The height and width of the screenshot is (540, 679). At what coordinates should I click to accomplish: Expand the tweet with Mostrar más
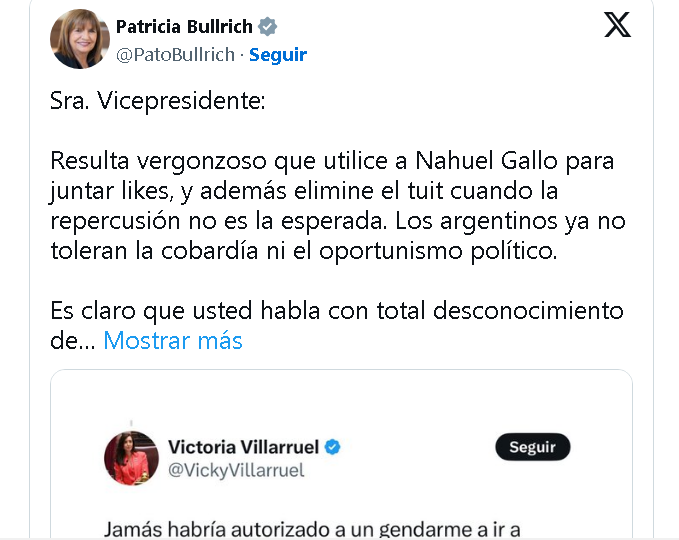click(173, 340)
